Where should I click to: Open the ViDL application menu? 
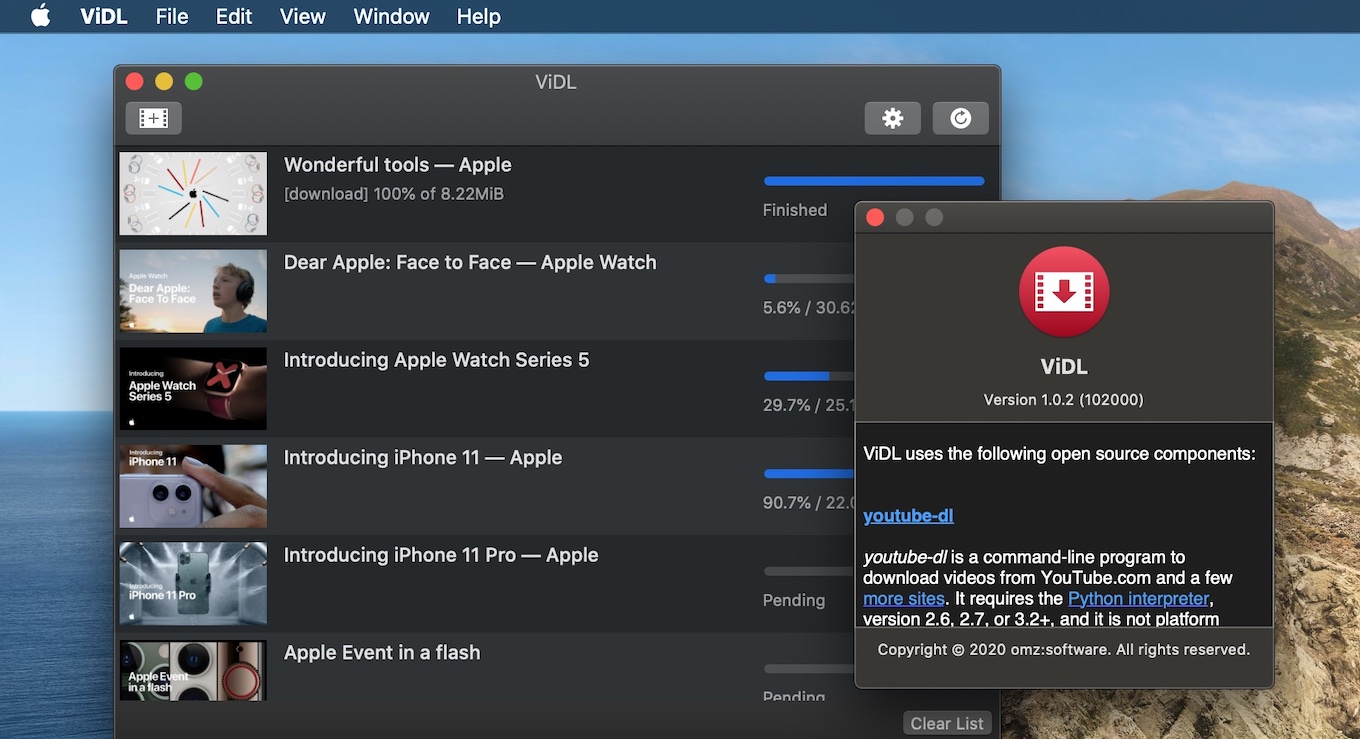[103, 16]
